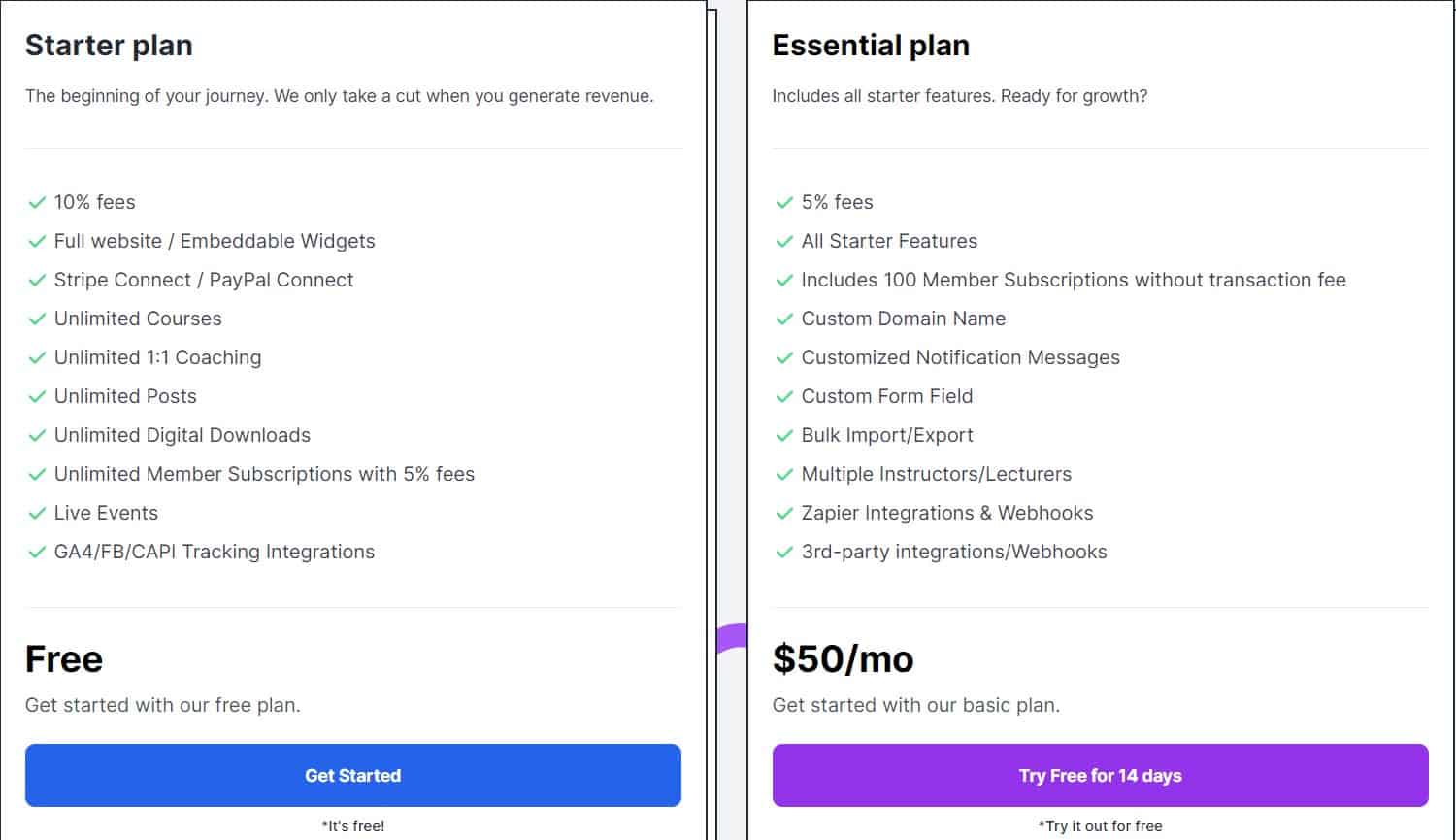Select the Starter plan heading
The image size is (1456, 840).
[108, 45]
